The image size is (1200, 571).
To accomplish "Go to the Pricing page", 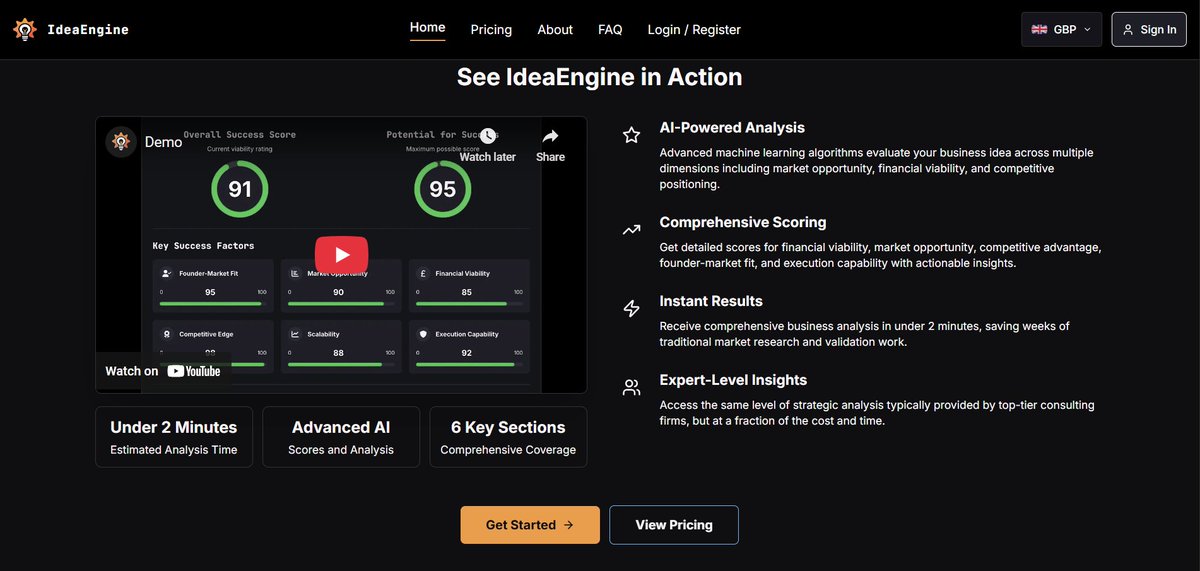I will (x=491, y=30).
